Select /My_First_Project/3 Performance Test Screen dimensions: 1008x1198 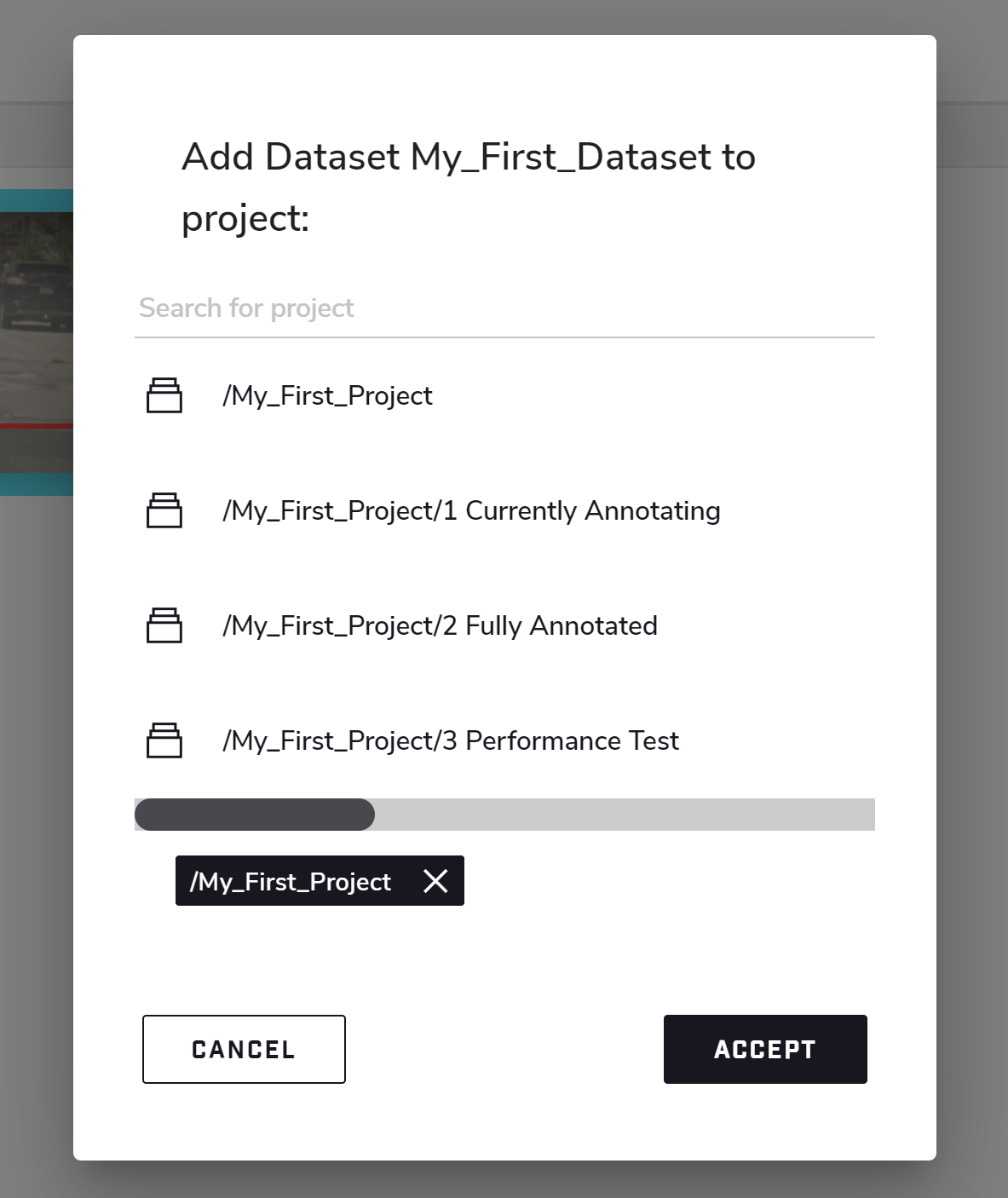point(451,740)
